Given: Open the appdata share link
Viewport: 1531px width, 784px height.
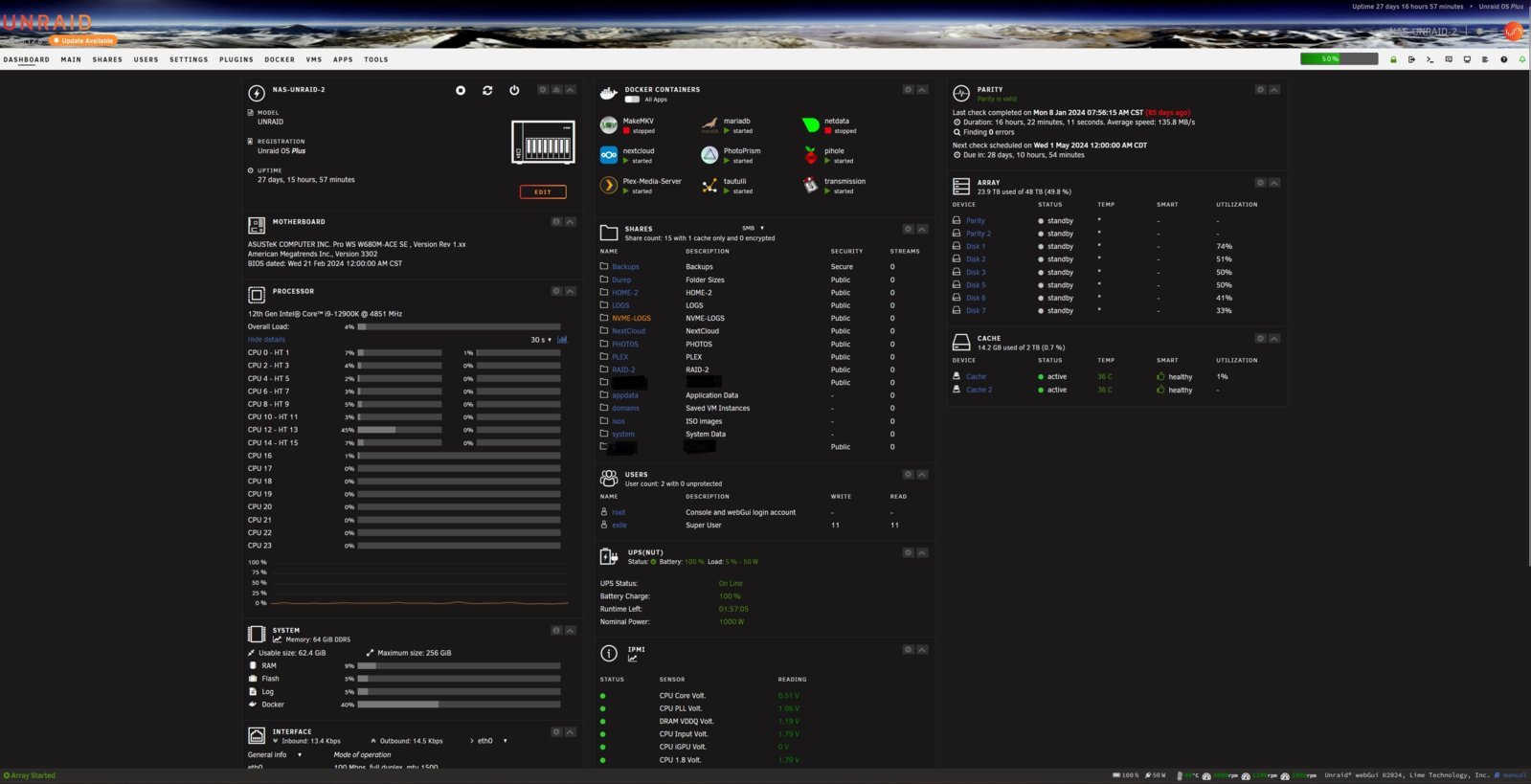Looking at the screenshot, I should coord(625,395).
